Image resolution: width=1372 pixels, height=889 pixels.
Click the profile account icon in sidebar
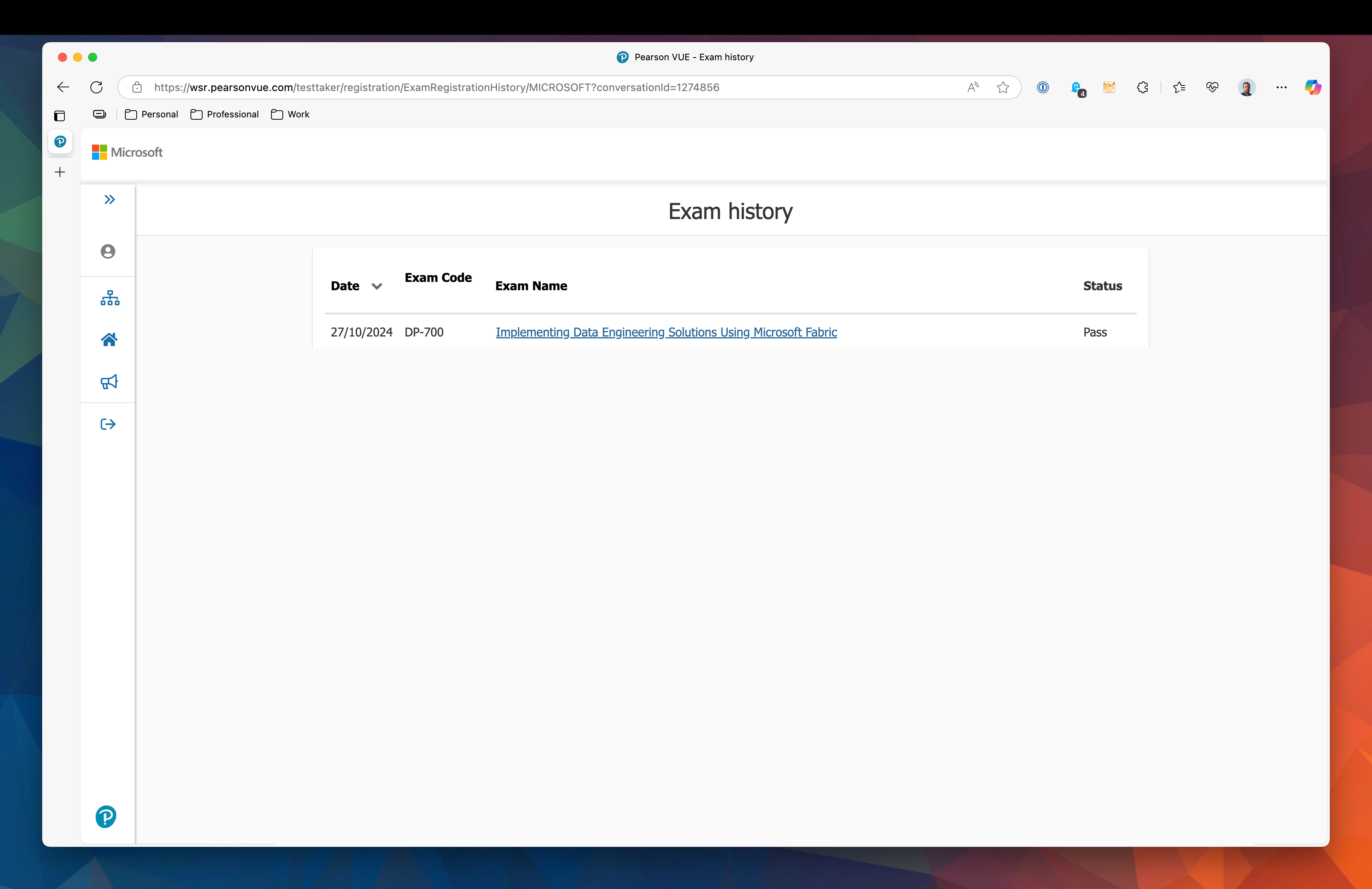108,251
